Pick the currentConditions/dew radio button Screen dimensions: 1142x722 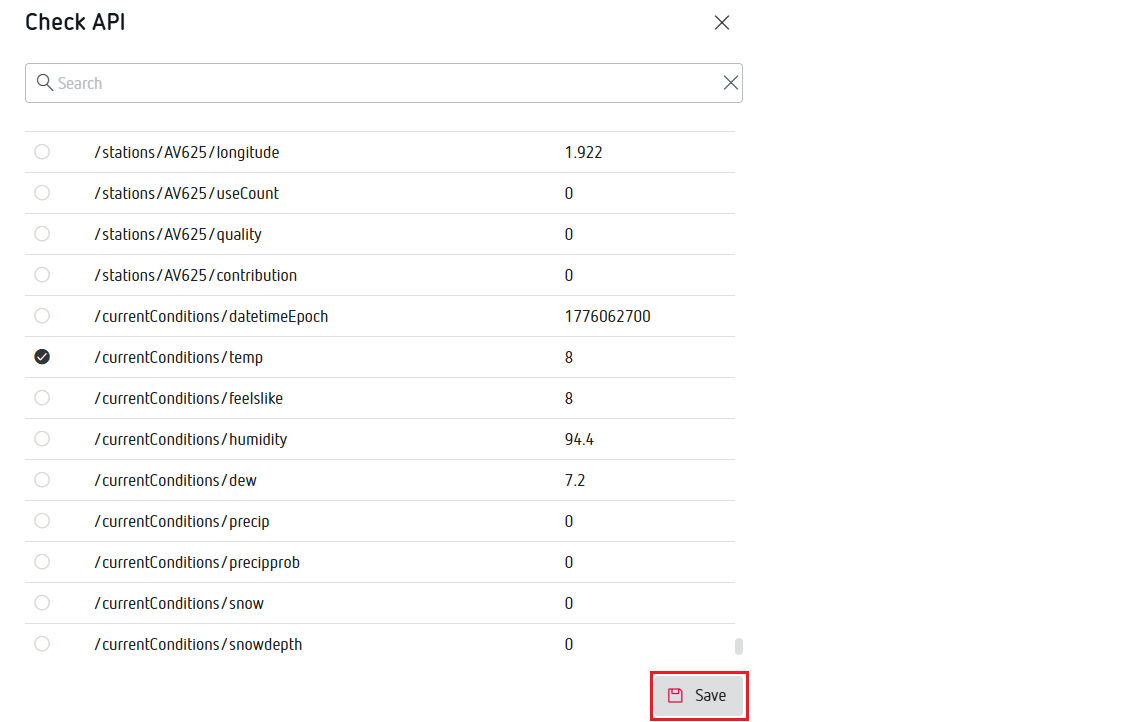tap(42, 480)
